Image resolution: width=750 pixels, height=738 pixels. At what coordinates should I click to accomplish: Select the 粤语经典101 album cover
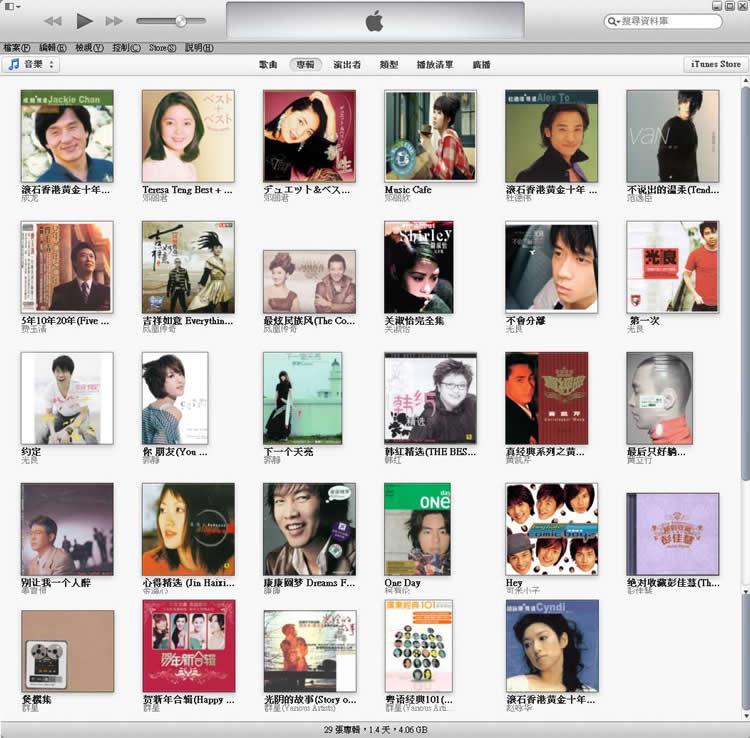pyautogui.click(x=419, y=646)
